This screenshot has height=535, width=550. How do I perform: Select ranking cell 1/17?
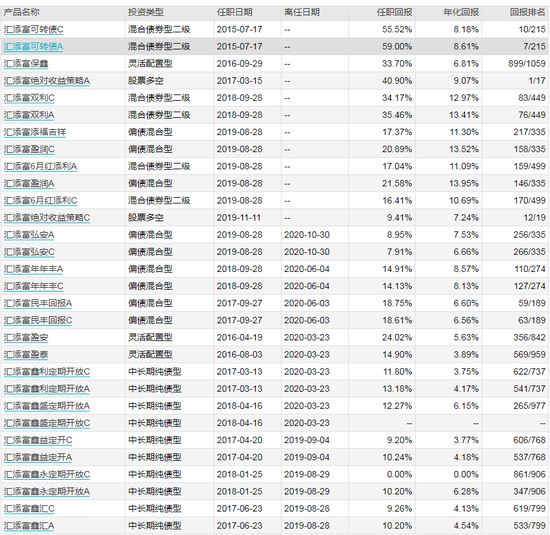(x=537, y=81)
